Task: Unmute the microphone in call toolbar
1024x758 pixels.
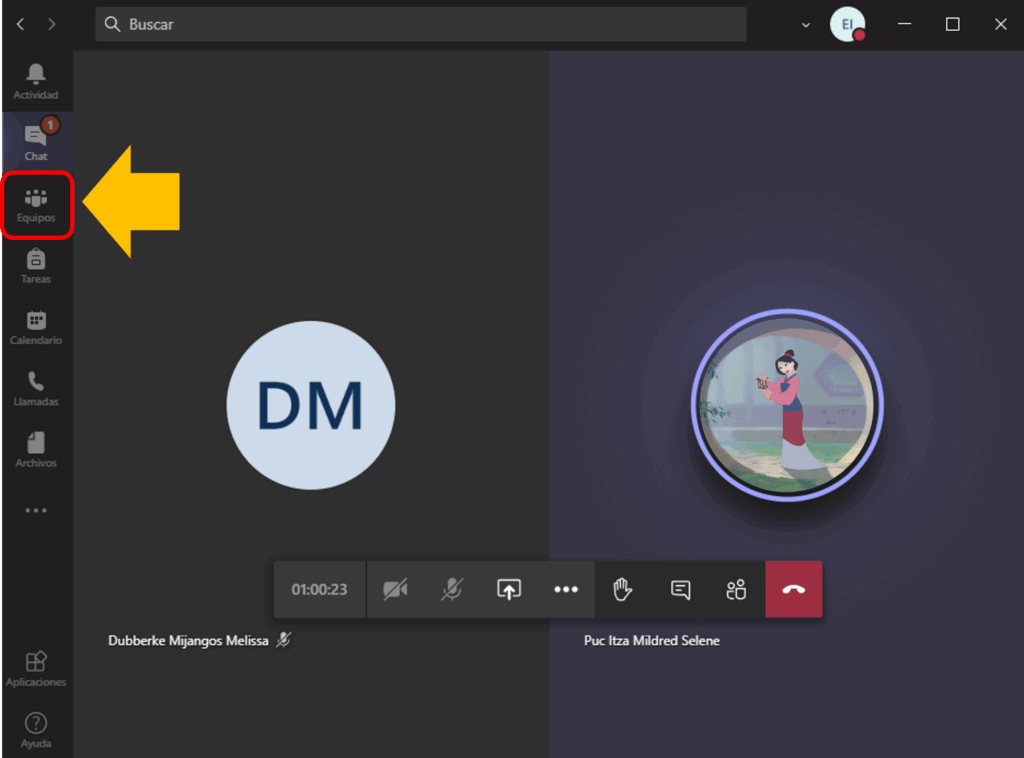Action: pyautogui.click(x=452, y=590)
